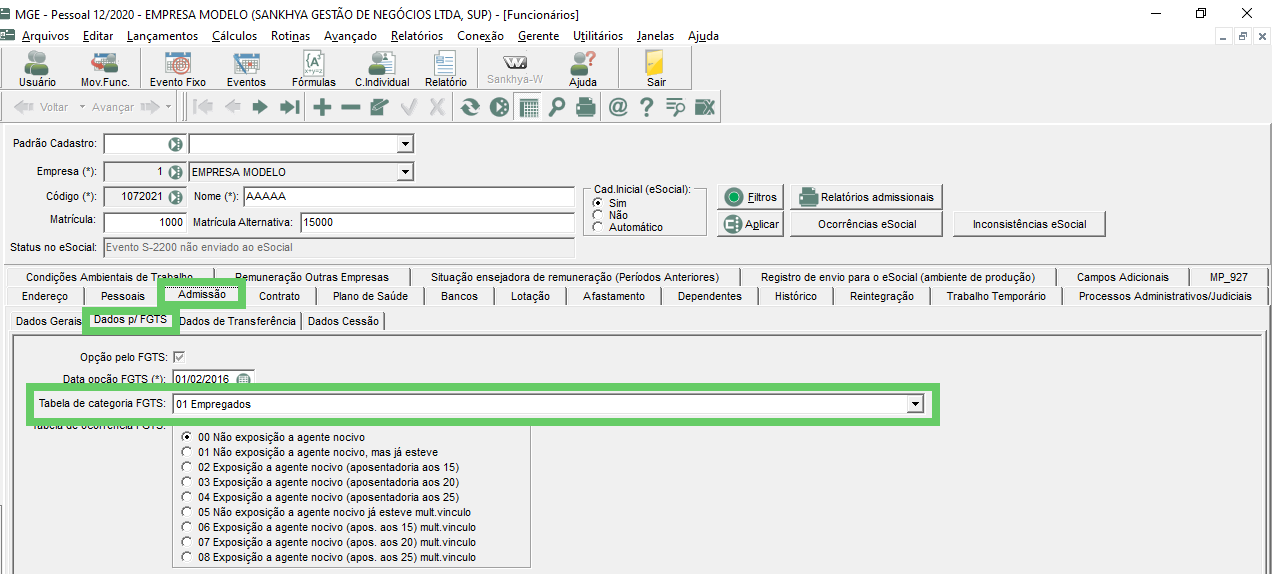Go to the next record arrow
The image size is (1280, 574).
pos(260,107)
